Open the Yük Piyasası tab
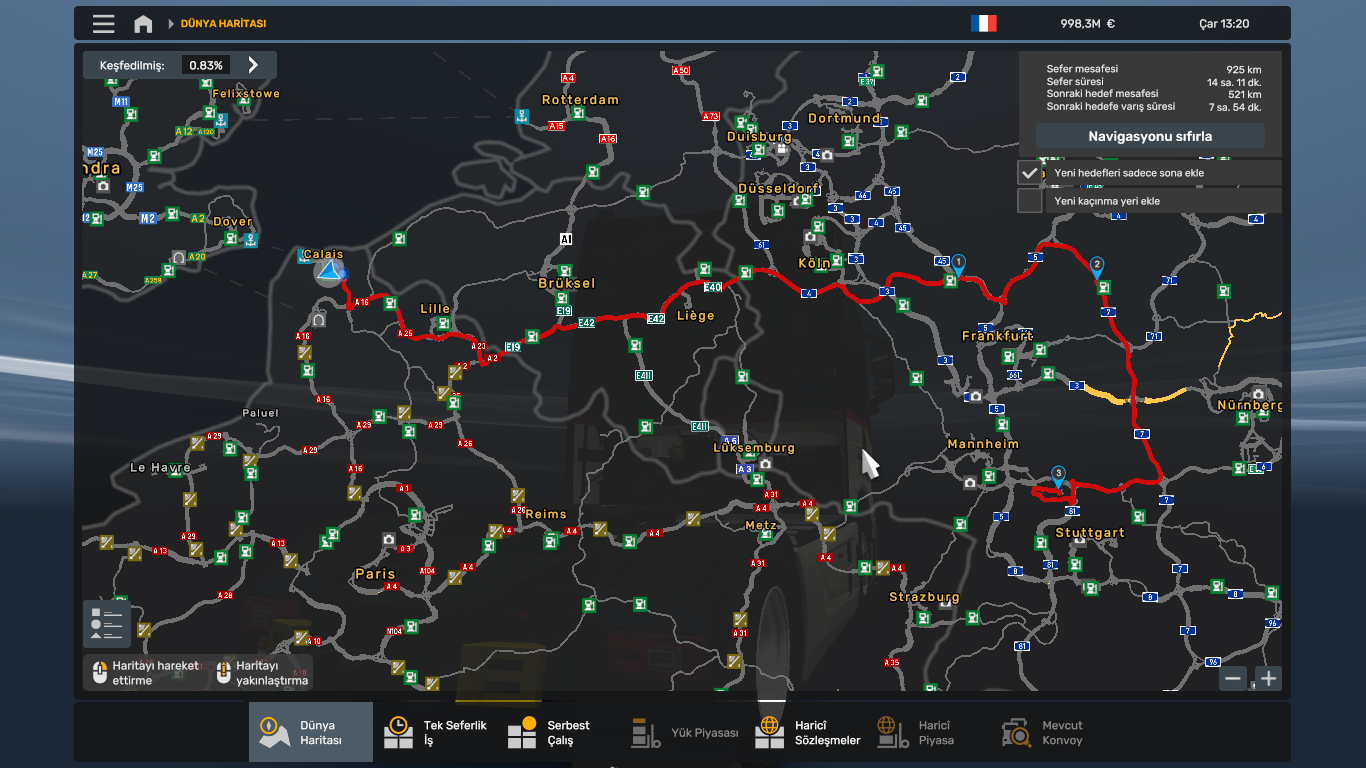 [x=683, y=733]
